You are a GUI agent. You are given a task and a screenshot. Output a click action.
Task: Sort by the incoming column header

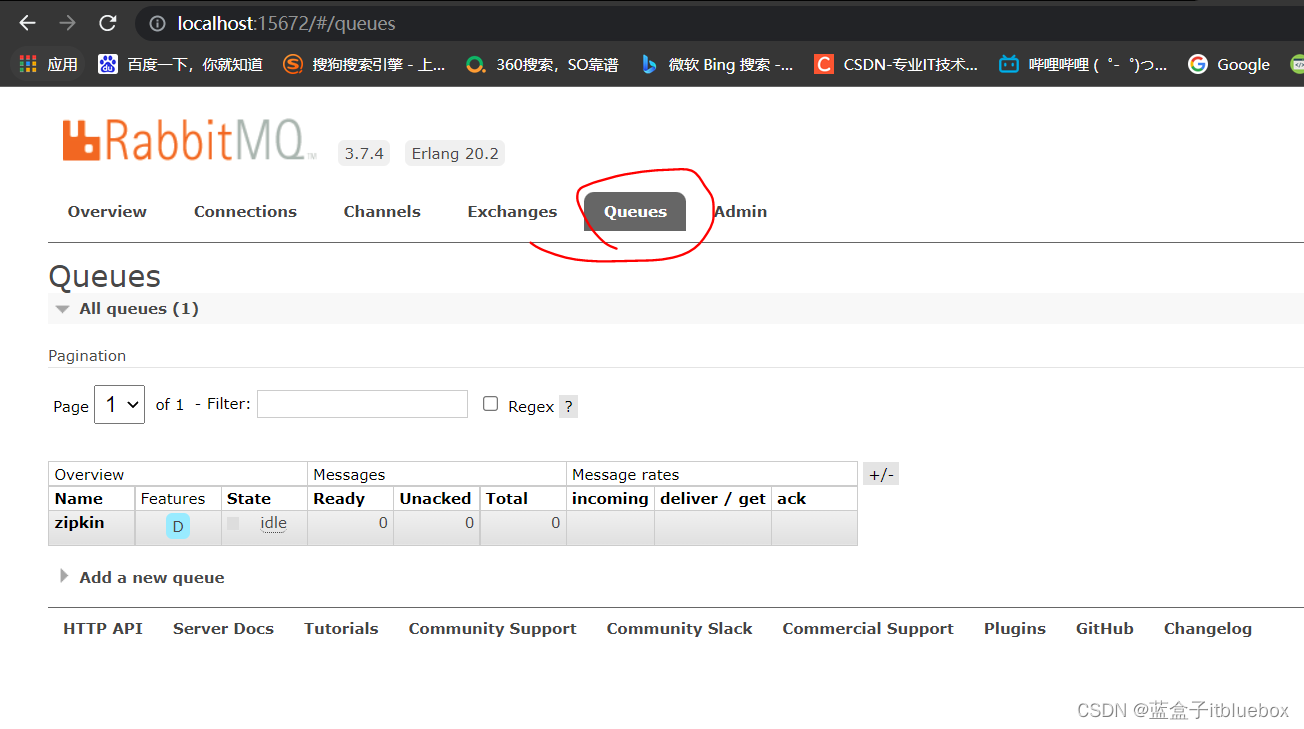610,498
